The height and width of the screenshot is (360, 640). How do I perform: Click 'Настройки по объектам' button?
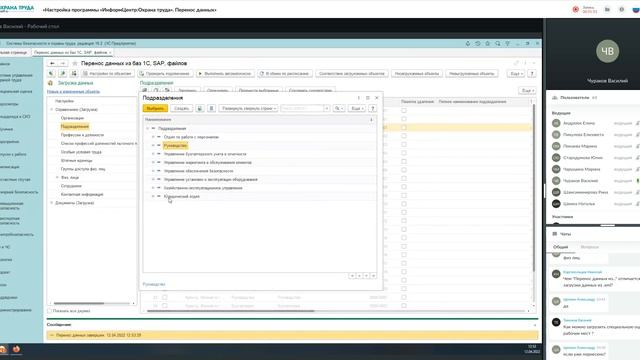pyautogui.click(x=107, y=73)
